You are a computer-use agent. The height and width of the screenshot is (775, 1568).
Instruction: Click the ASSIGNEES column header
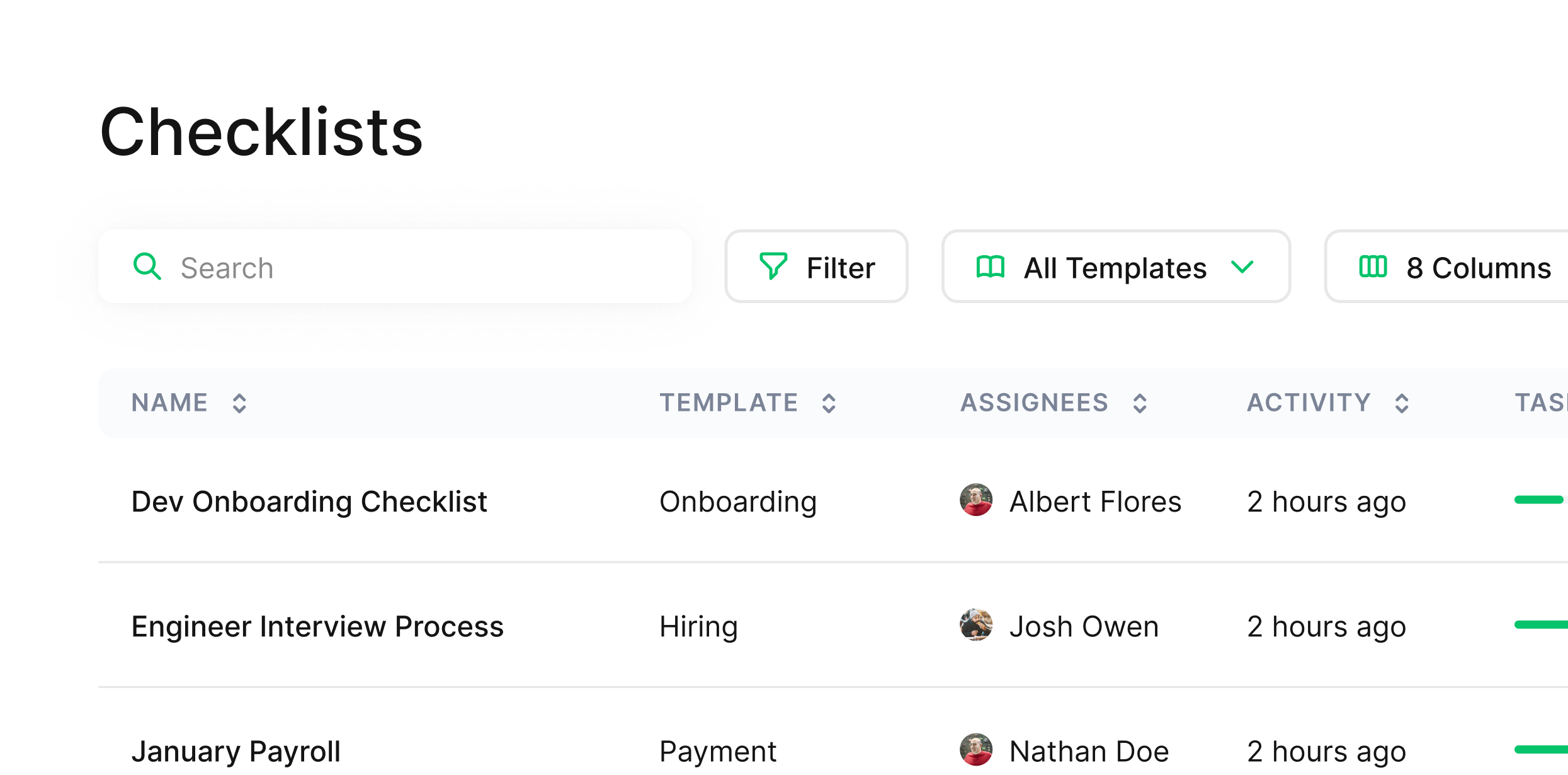click(1034, 403)
